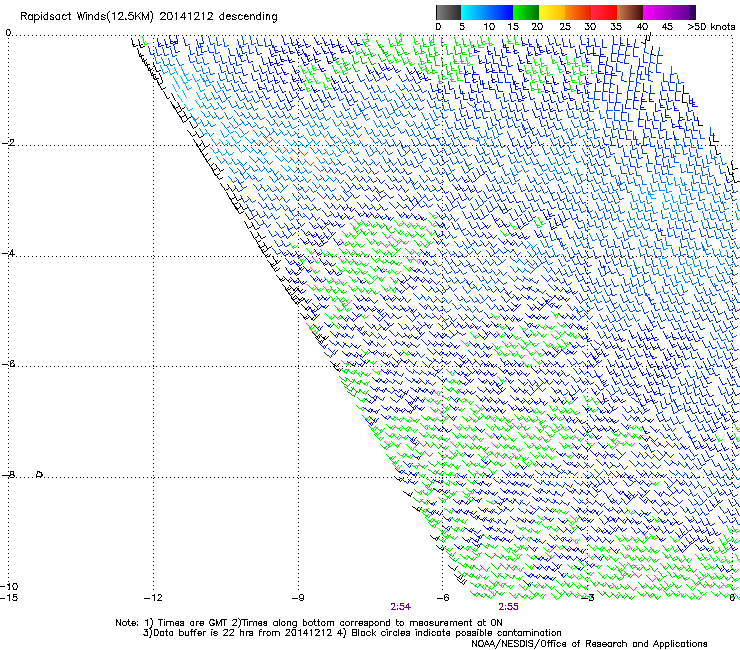This screenshot has width=740, height=650.
Task: Click the '>50 knots' legend label
Action: coord(711,27)
